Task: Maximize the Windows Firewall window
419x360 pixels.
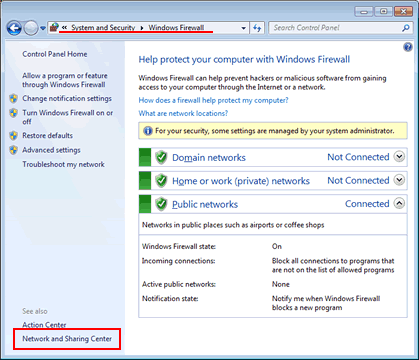Action: click(x=384, y=12)
